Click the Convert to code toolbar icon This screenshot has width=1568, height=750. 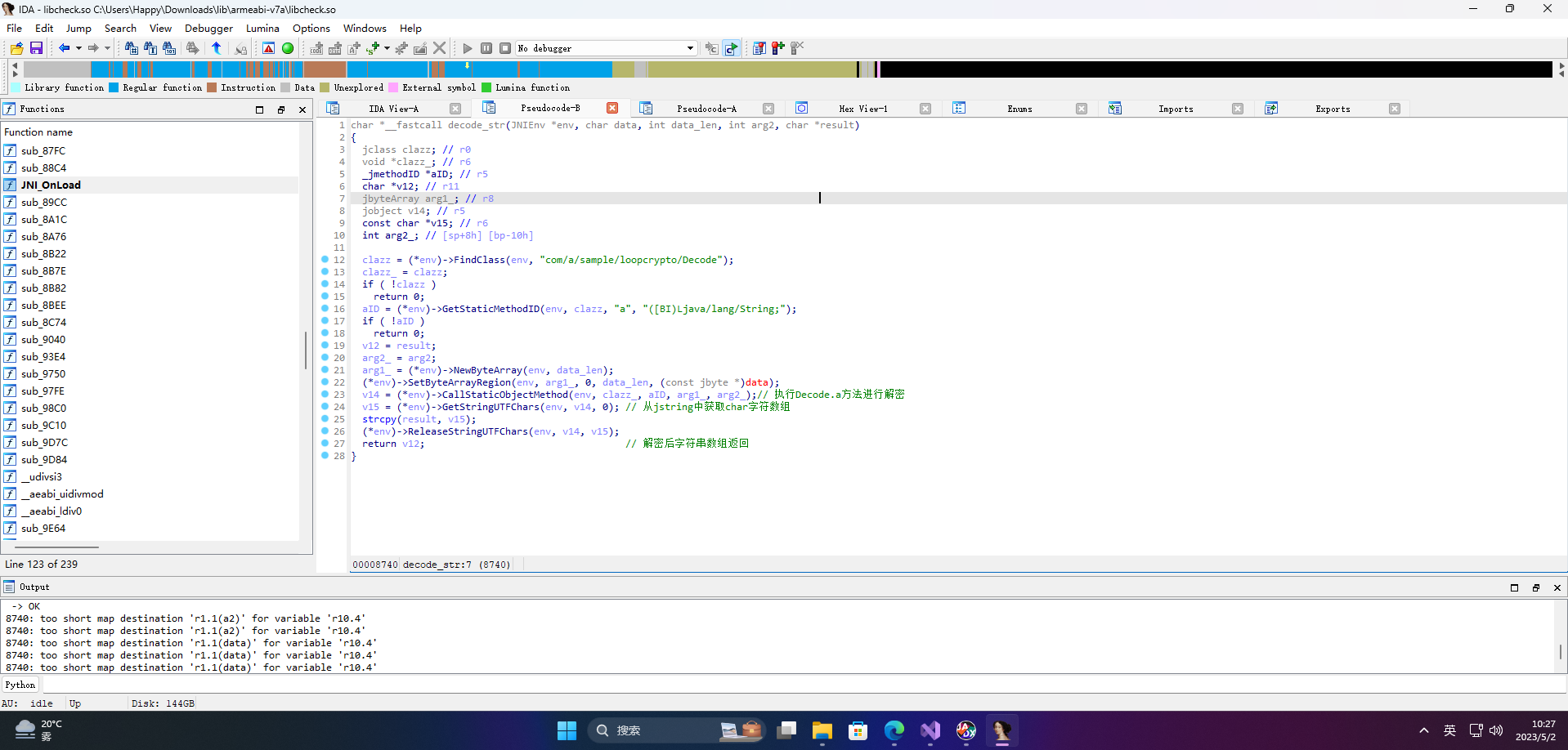(x=316, y=48)
